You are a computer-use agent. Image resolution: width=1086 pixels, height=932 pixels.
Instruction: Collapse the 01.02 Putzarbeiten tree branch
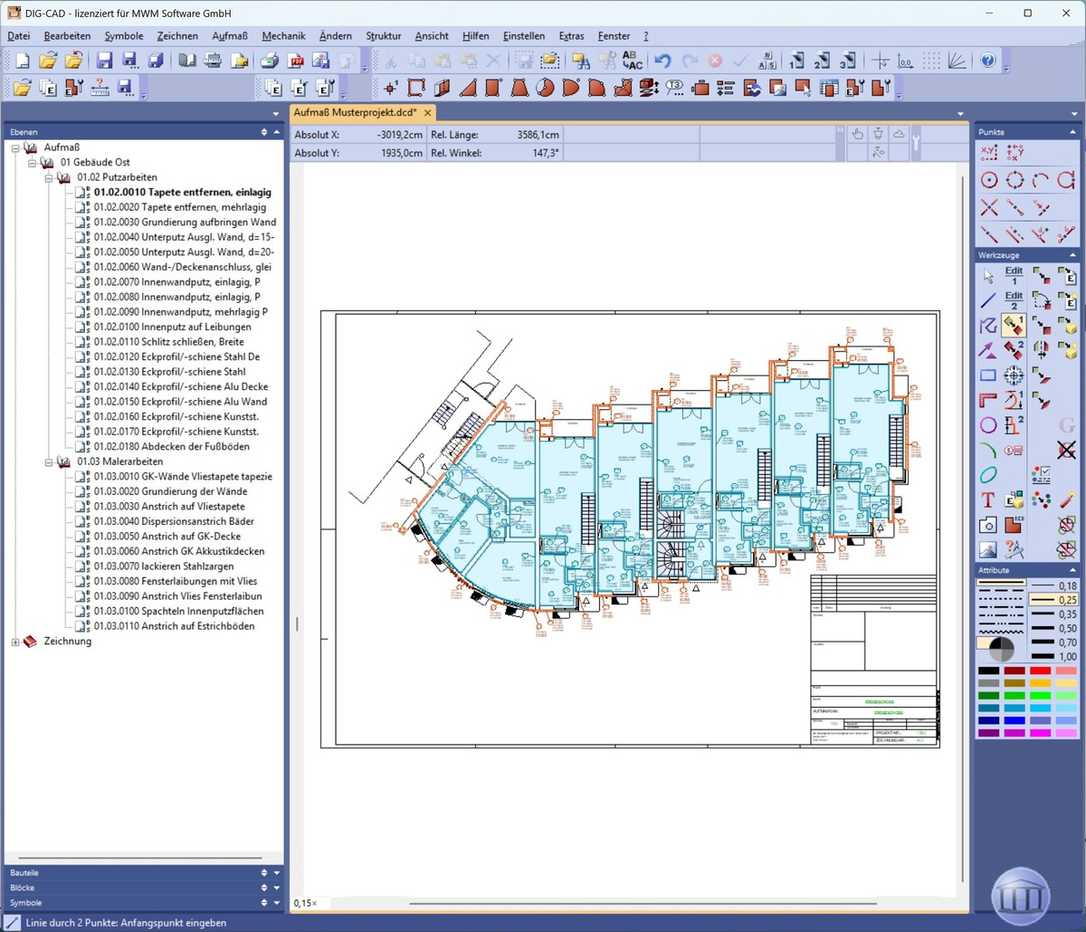[48, 177]
